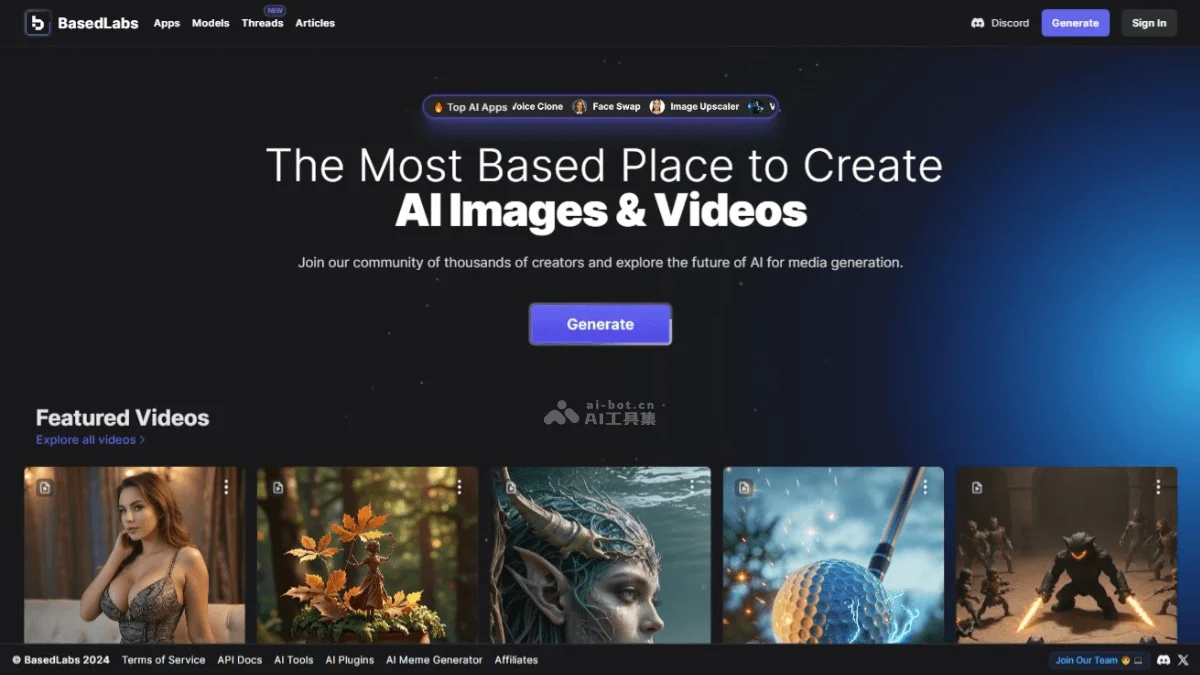Screen dimensions: 1200x675
Task: Open options menu on the golf ball video
Action: click(923, 485)
